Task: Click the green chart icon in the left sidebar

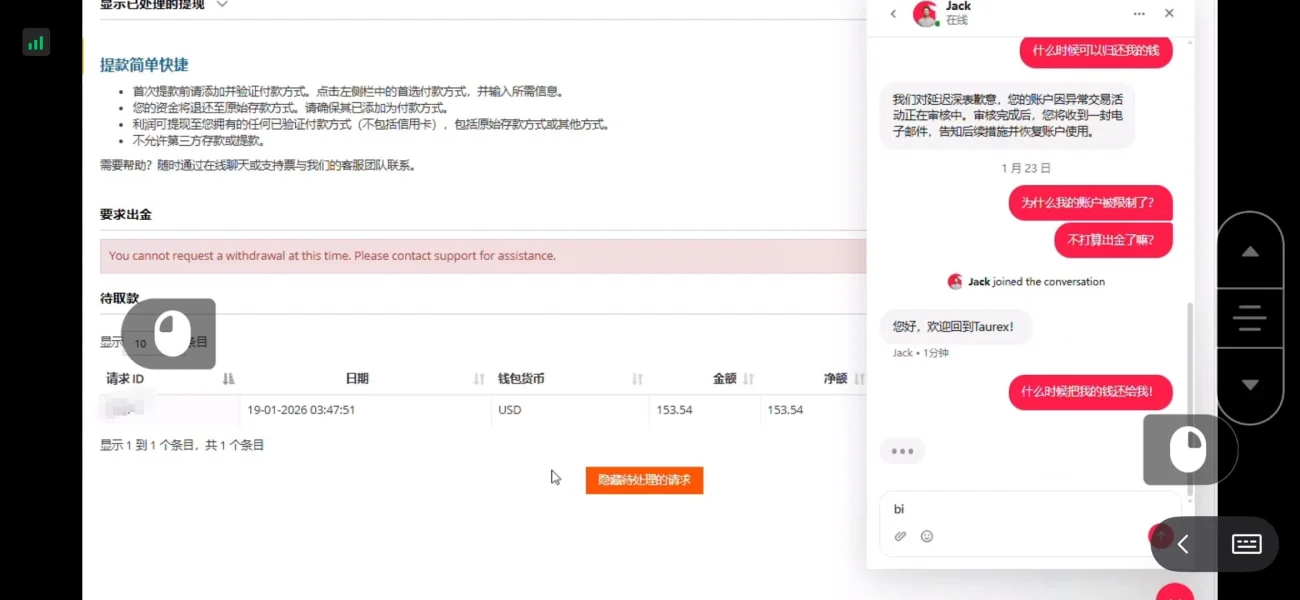Action: coord(35,42)
